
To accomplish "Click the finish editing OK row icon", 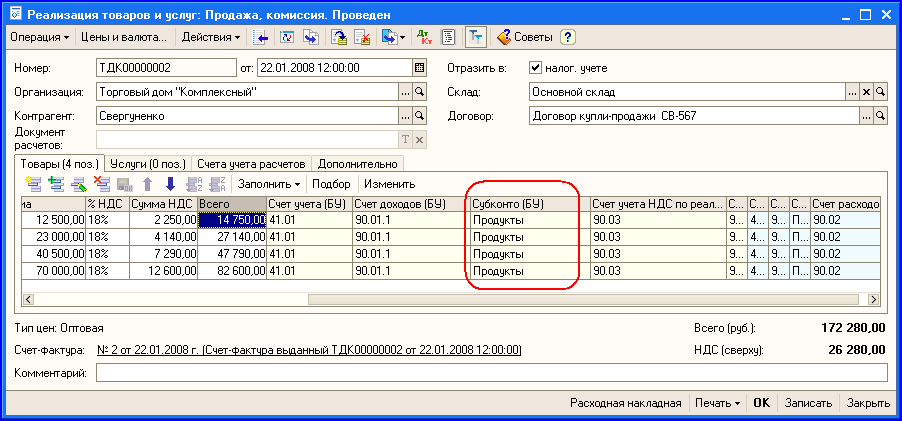I will point(125,184).
